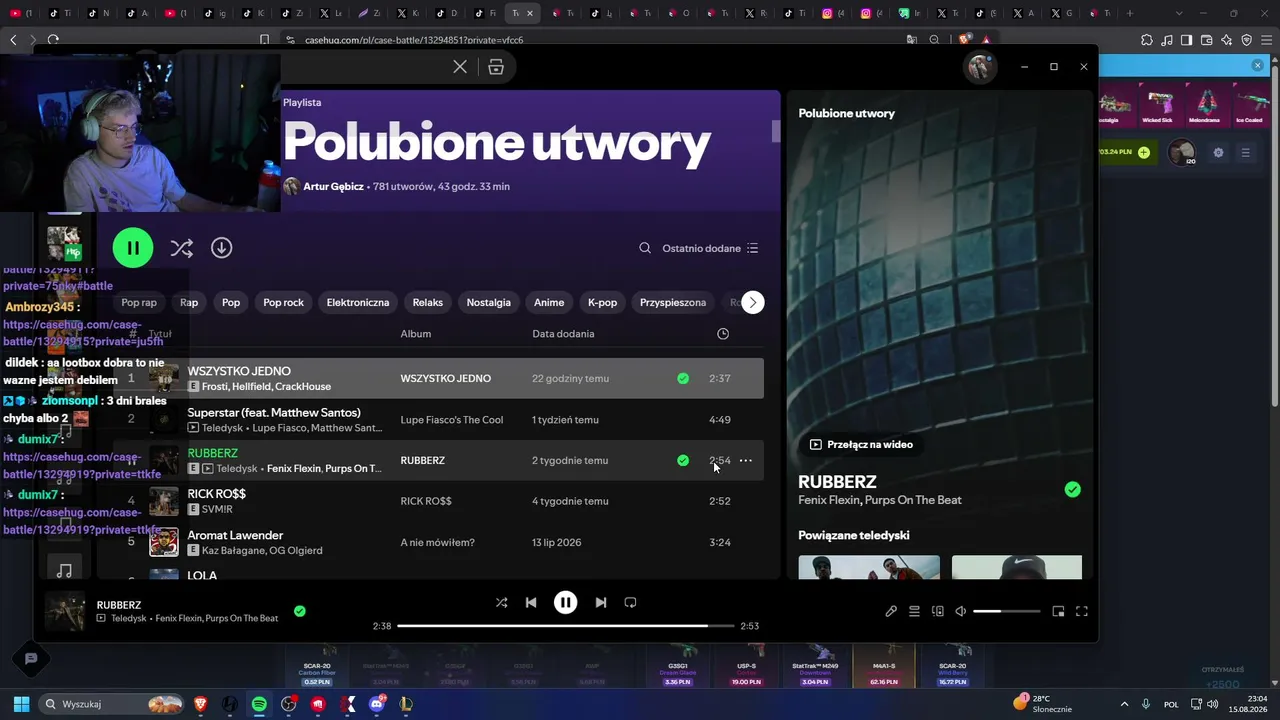Sort tracks by Data dodania column
Viewport: 1280px width, 720px height.
pos(563,334)
